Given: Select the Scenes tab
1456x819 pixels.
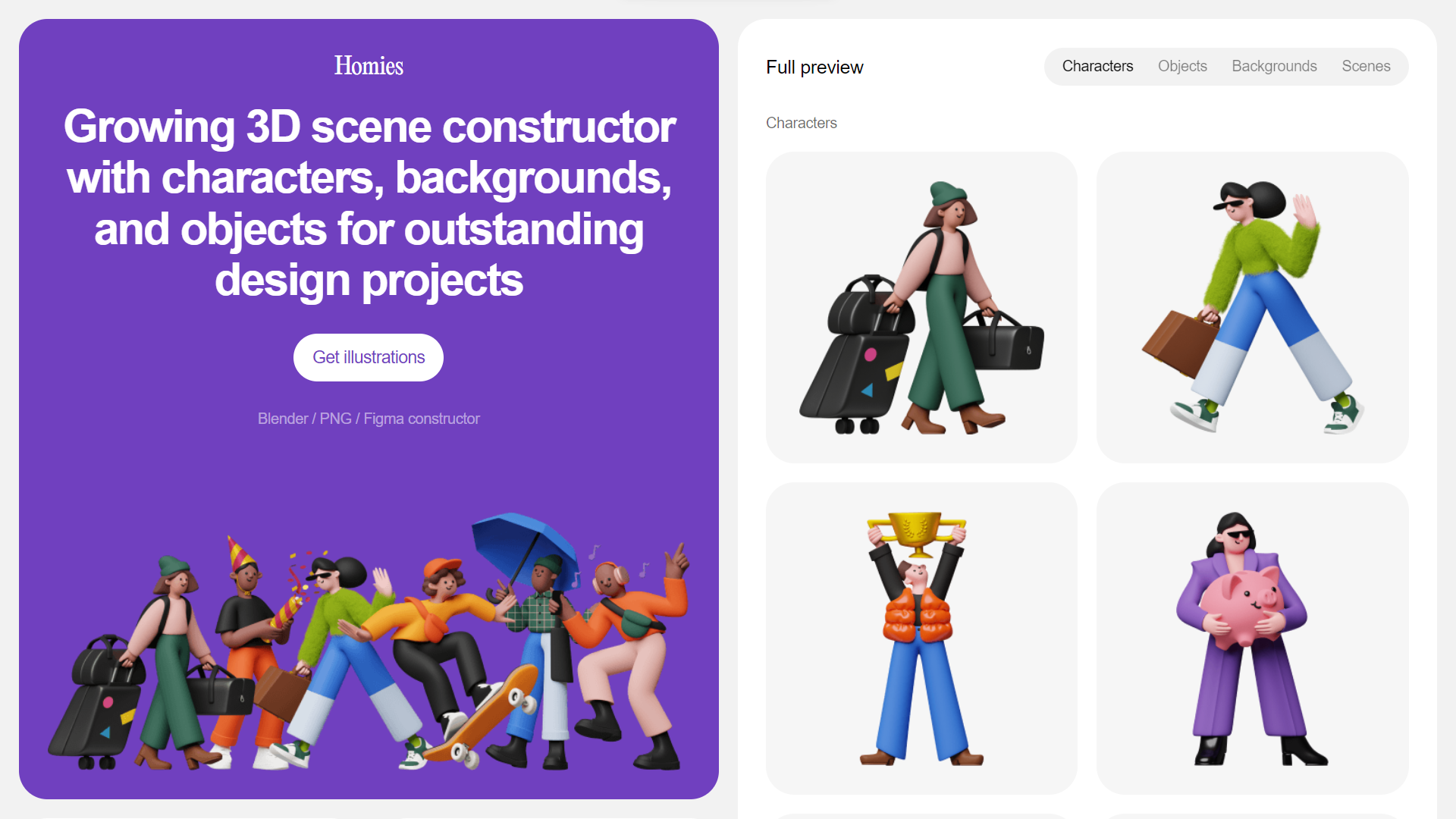Looking at the screenshot, I should [1366, 66].
